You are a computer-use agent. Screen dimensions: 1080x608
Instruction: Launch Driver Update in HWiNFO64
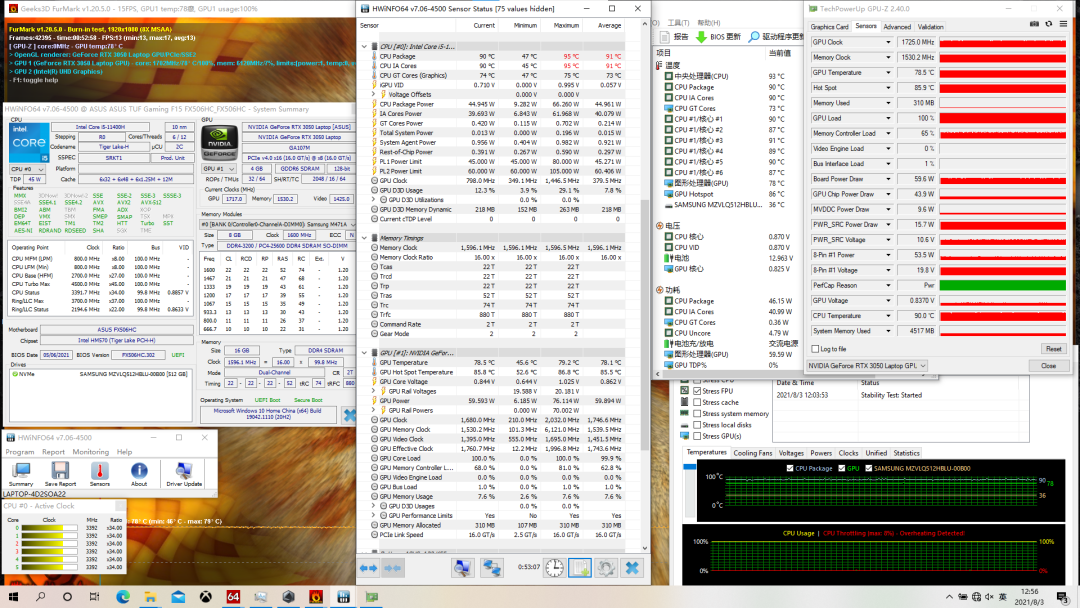click(x=184, y=473)
